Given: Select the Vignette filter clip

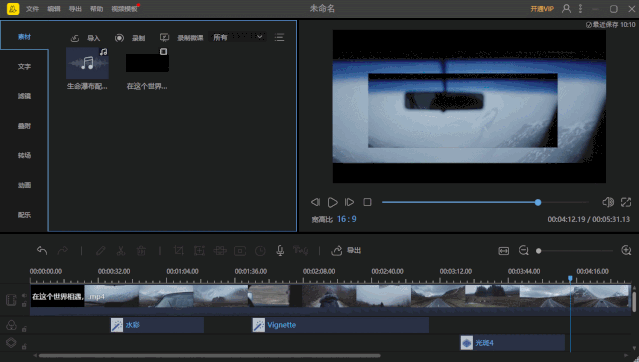Looking at the screenshot, I should [341, 325].
